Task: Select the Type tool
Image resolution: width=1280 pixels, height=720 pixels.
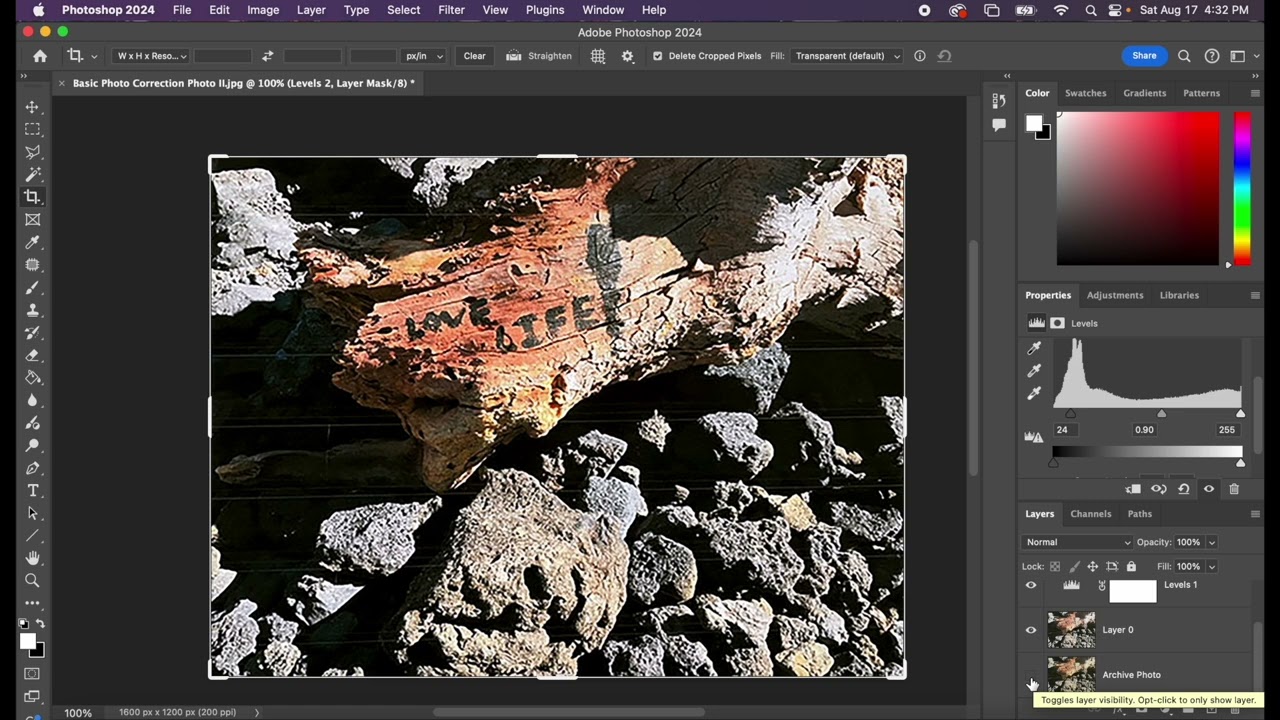Action: (33, 491)
